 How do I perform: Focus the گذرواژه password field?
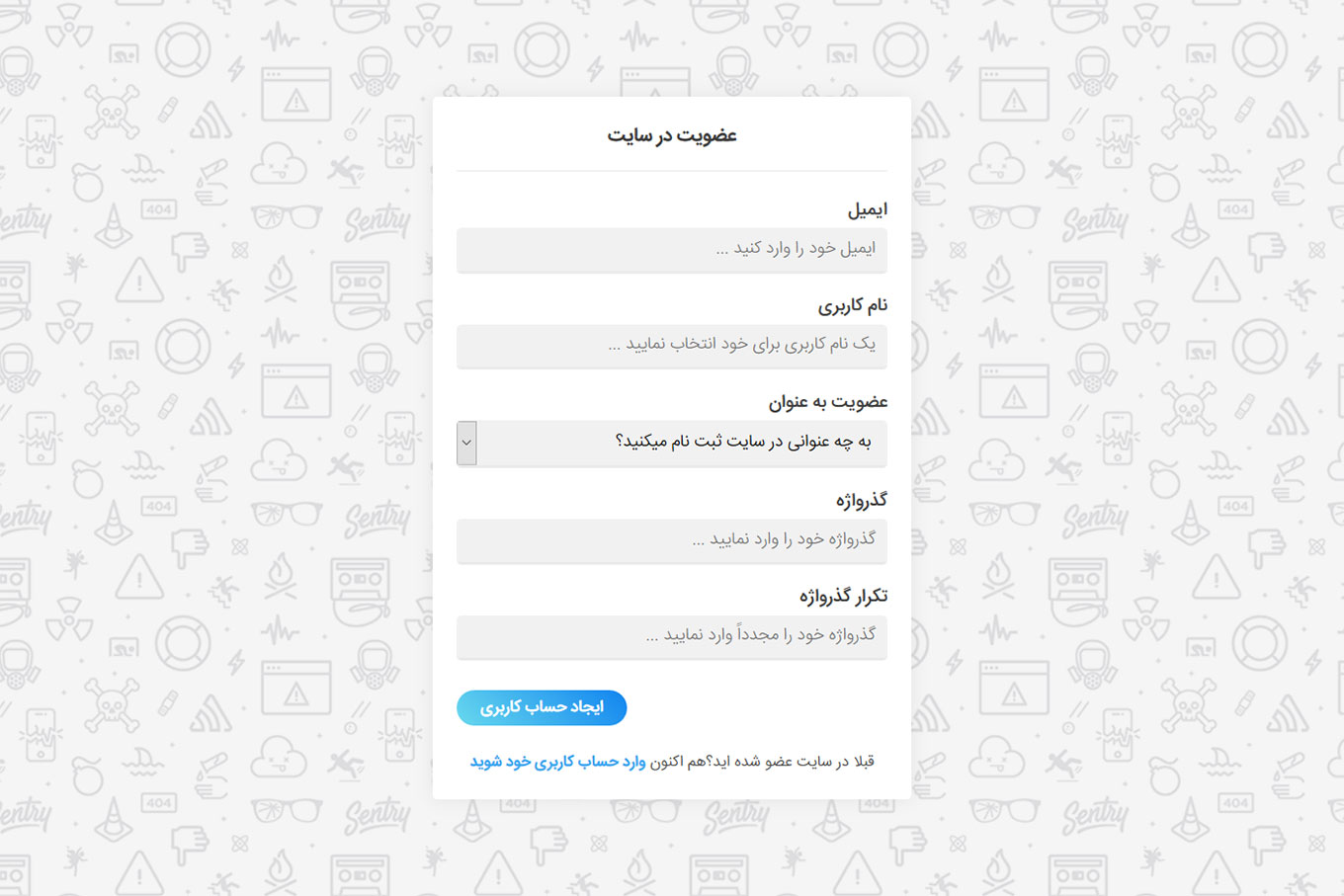pos(671,540)
